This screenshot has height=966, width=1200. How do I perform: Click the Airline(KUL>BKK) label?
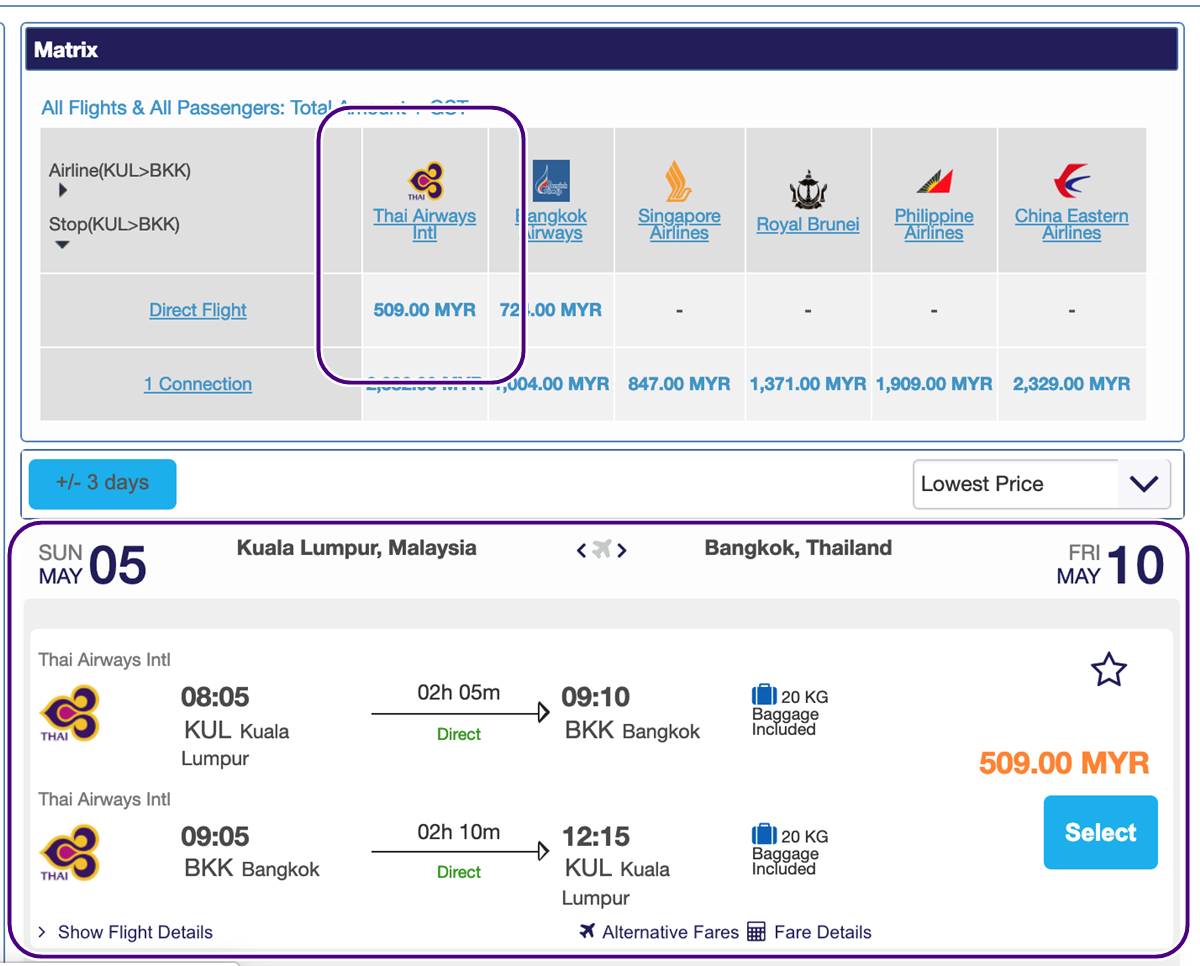tap(120, 170)
